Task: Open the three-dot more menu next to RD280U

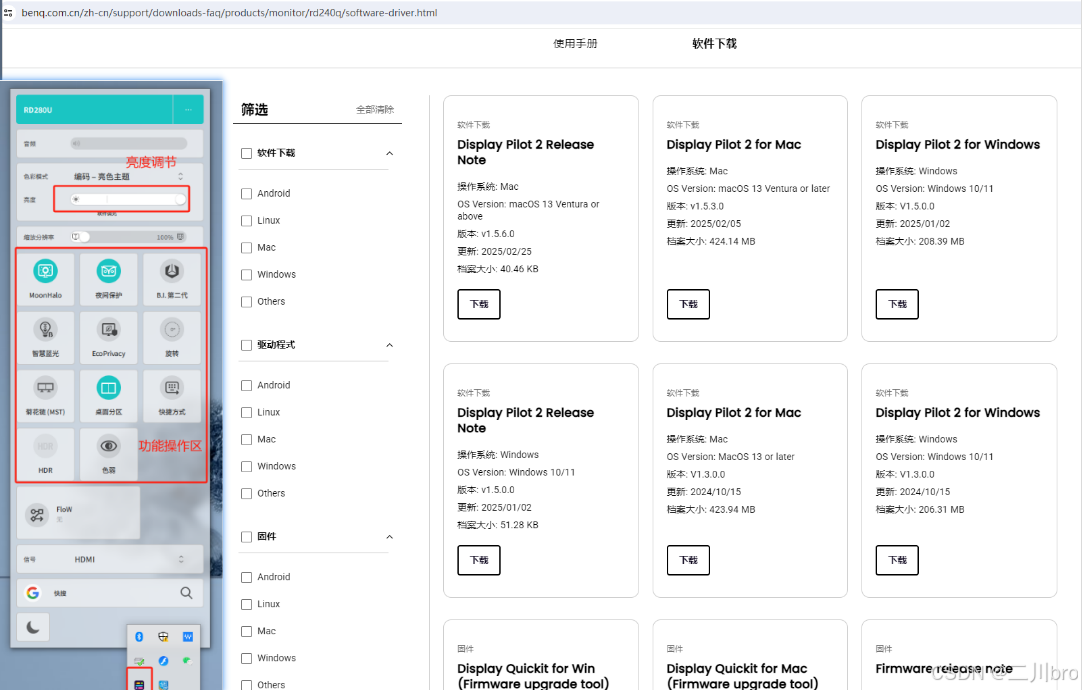Action: (188, 110)
